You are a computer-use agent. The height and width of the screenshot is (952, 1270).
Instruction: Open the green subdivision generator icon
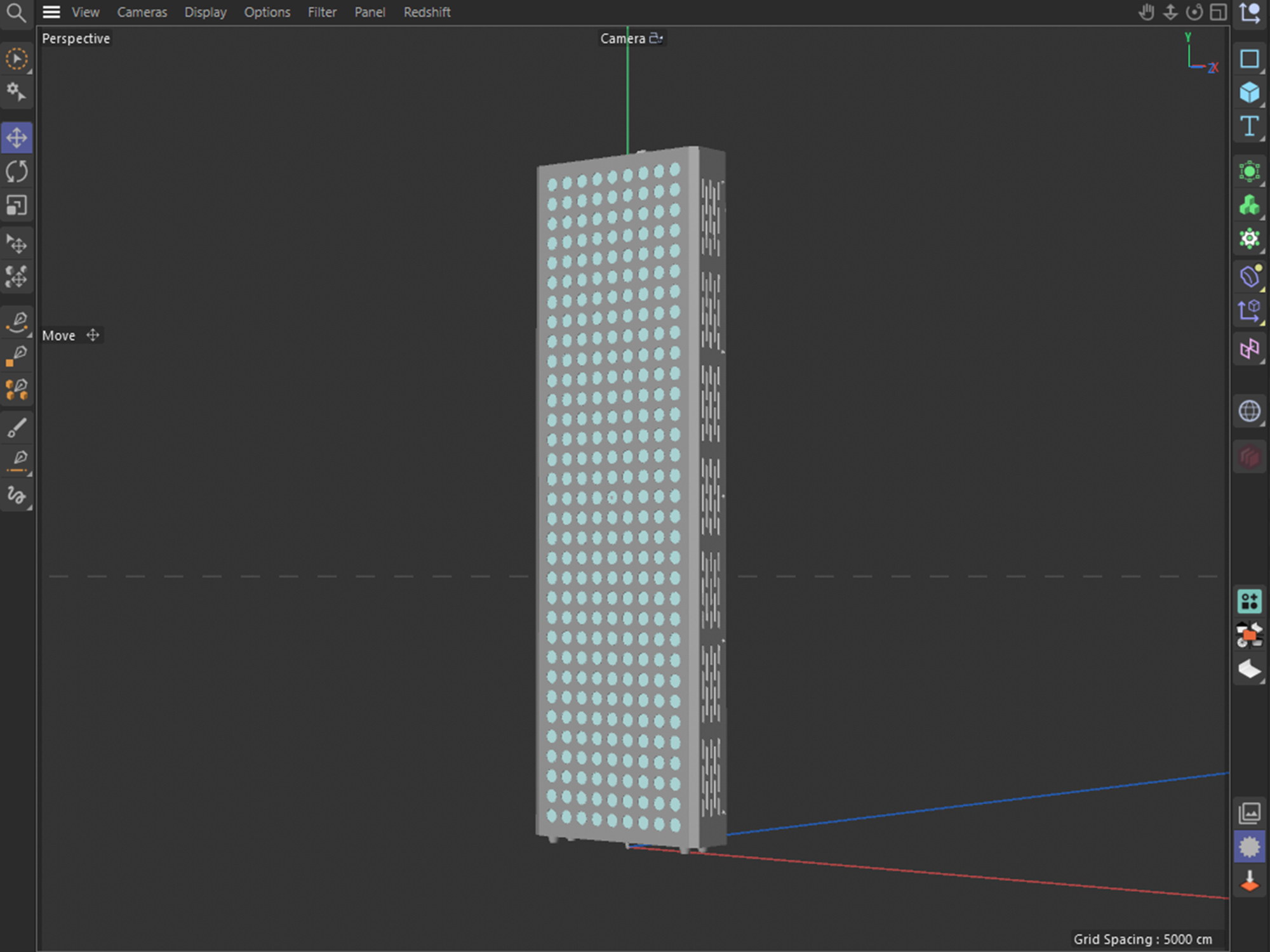pos(1250,172)
